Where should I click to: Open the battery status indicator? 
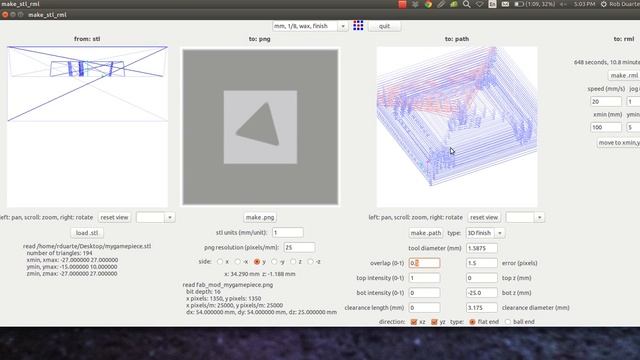[x=536, y=4]
